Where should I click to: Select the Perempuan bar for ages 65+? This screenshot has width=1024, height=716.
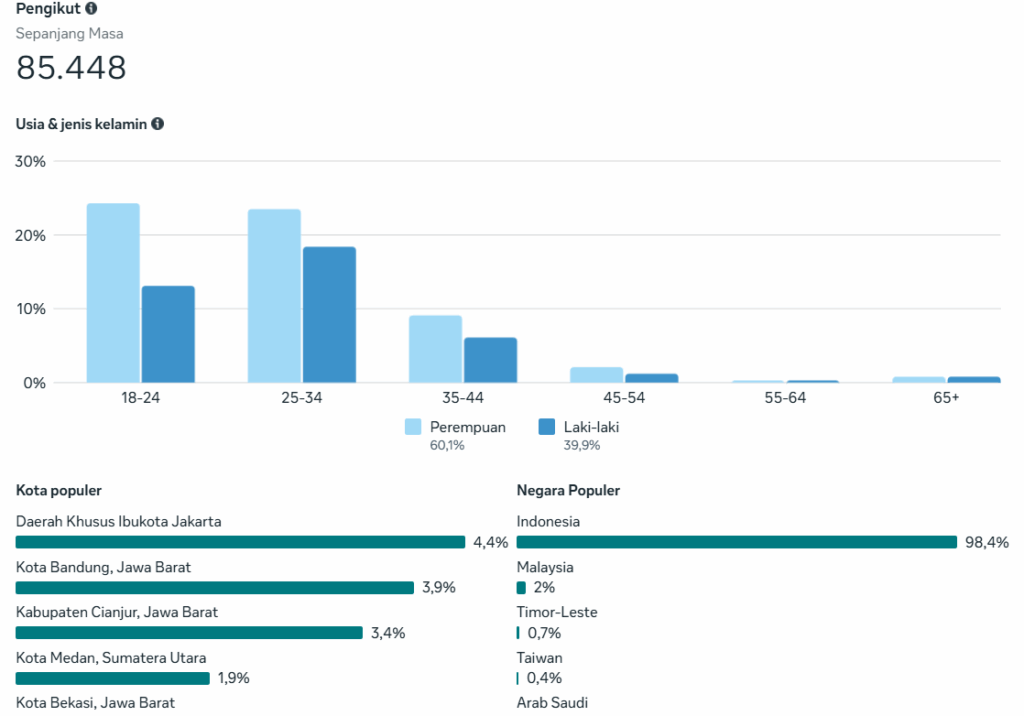[919, 380]
